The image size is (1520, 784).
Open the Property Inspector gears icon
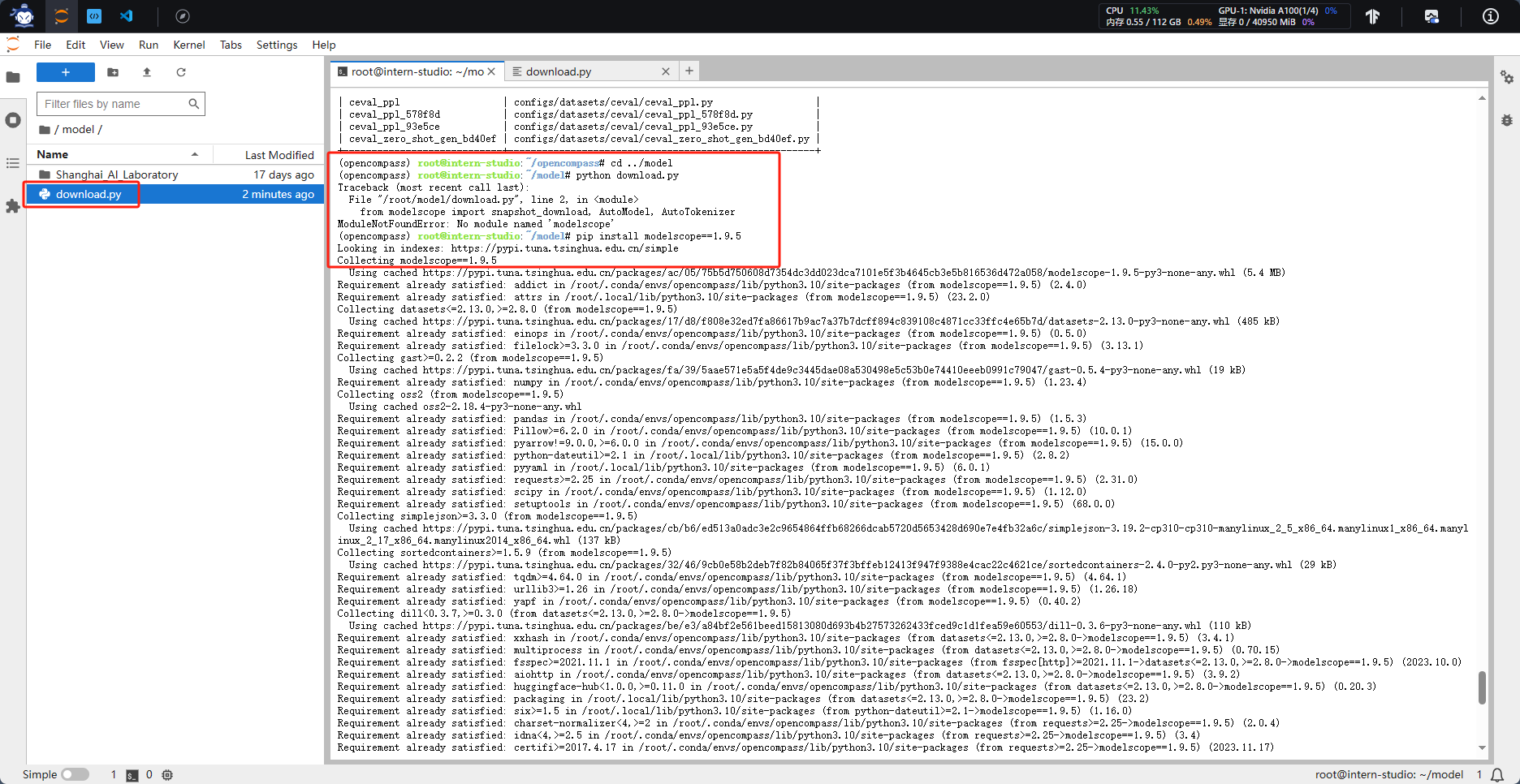[x=1507, y=77]
